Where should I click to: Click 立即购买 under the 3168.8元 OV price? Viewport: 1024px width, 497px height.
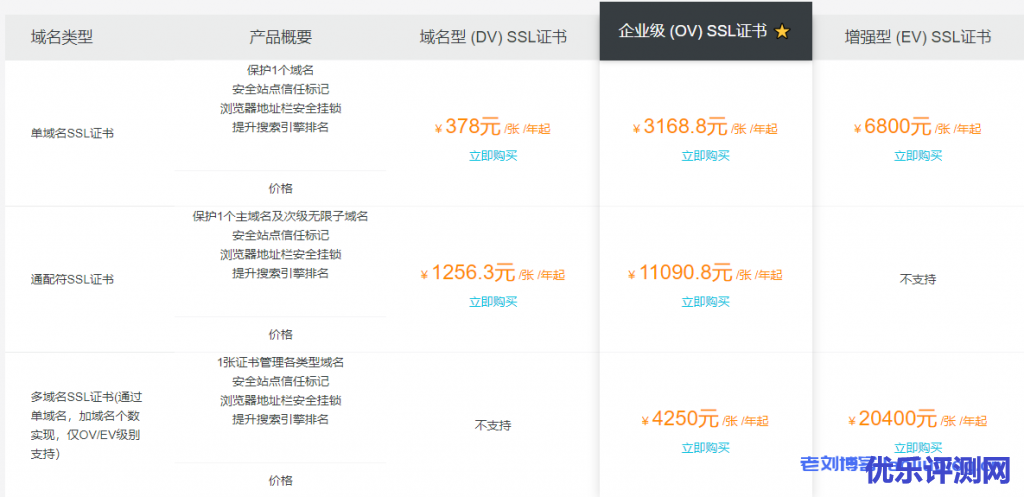click(x=705, y=156)
